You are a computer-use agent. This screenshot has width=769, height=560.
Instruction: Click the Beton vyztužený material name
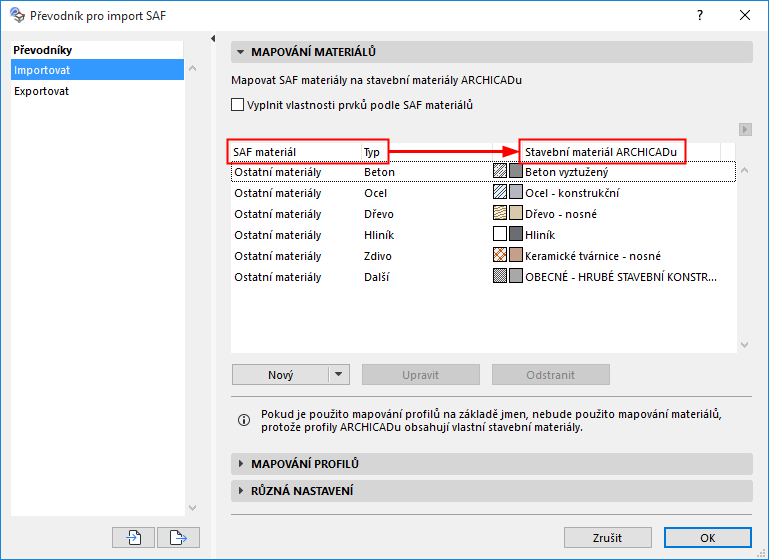click(566, 172)
